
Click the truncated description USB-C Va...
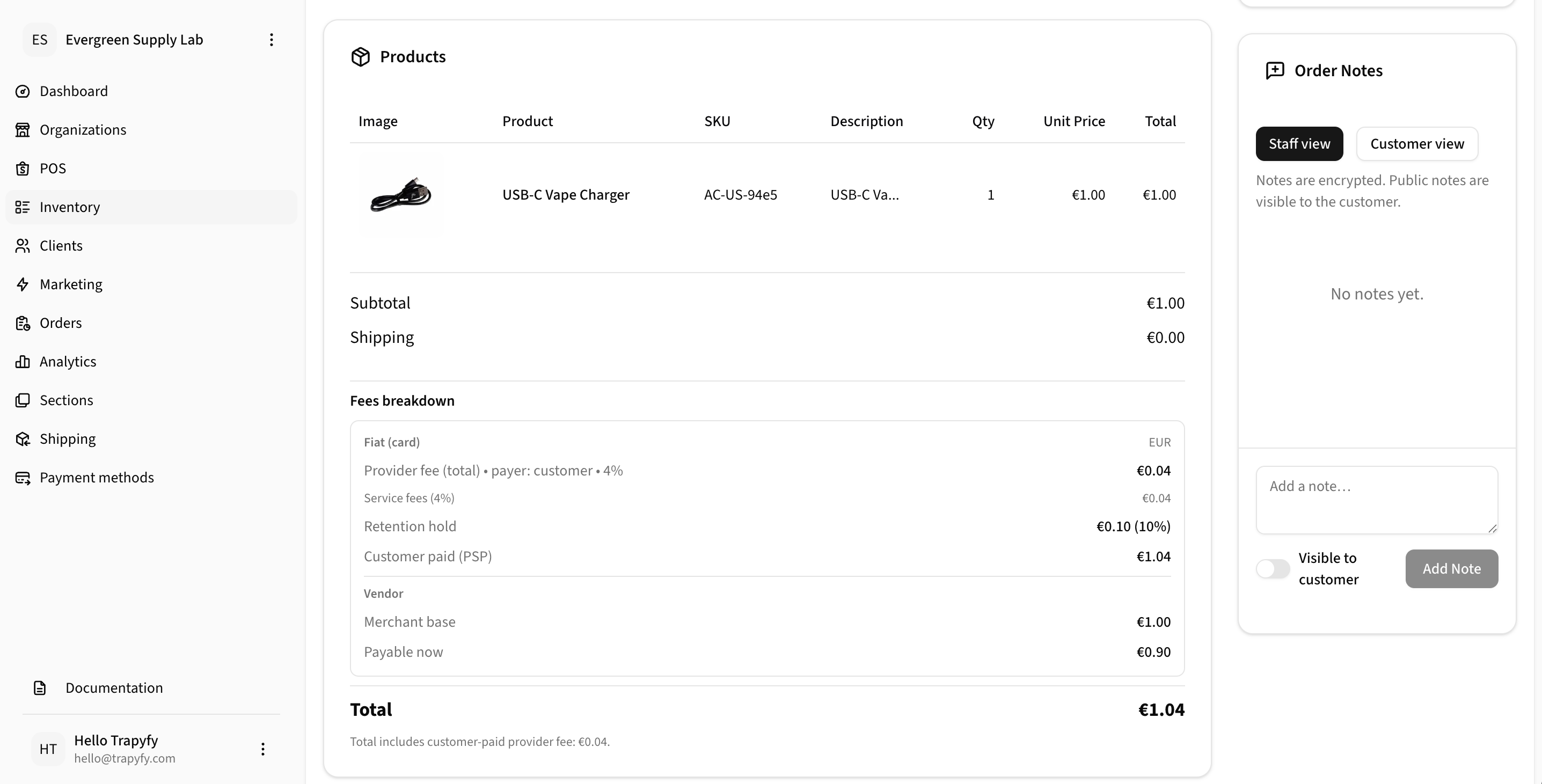(x=864, y=194)
